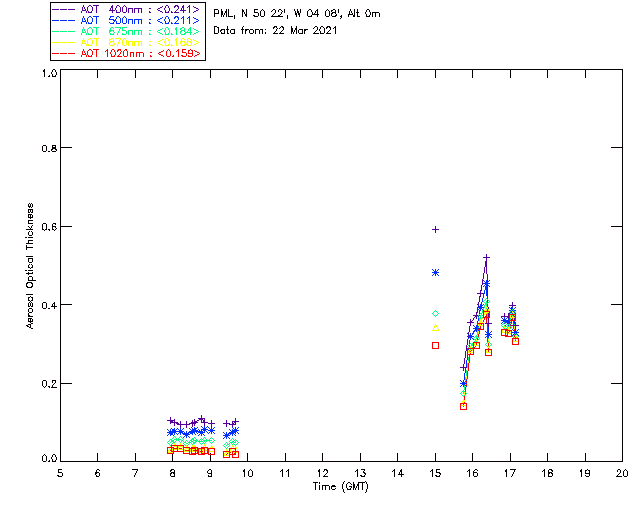This screenshot has width=640, height=512.
Task: Click the AOT 500nm legend entry
Action: (x=127, y=20)
